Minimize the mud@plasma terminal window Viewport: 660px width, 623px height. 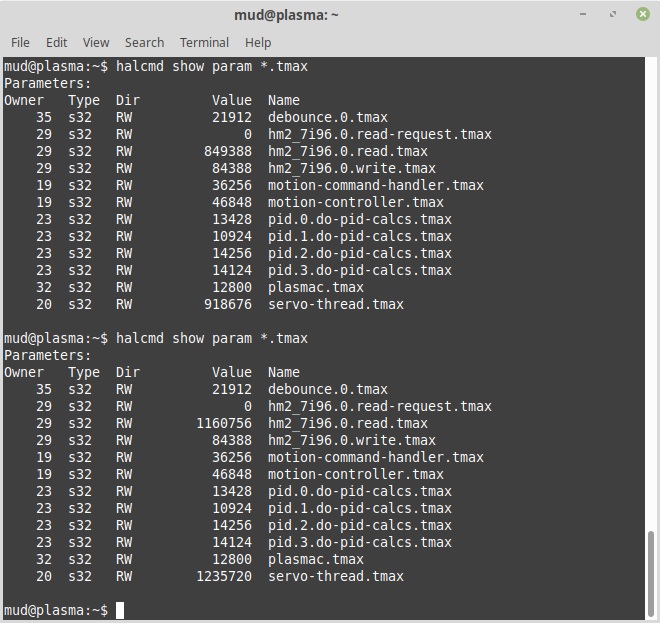click(x=583, y=14)
